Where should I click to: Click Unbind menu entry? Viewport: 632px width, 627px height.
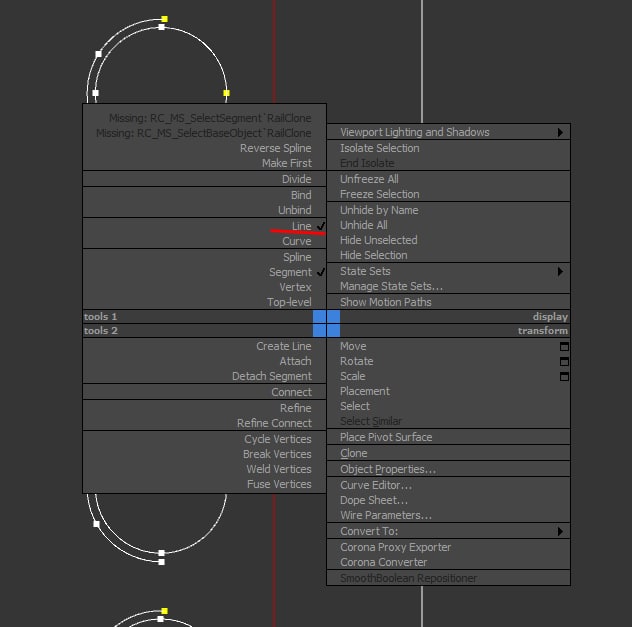pos(295,210)
